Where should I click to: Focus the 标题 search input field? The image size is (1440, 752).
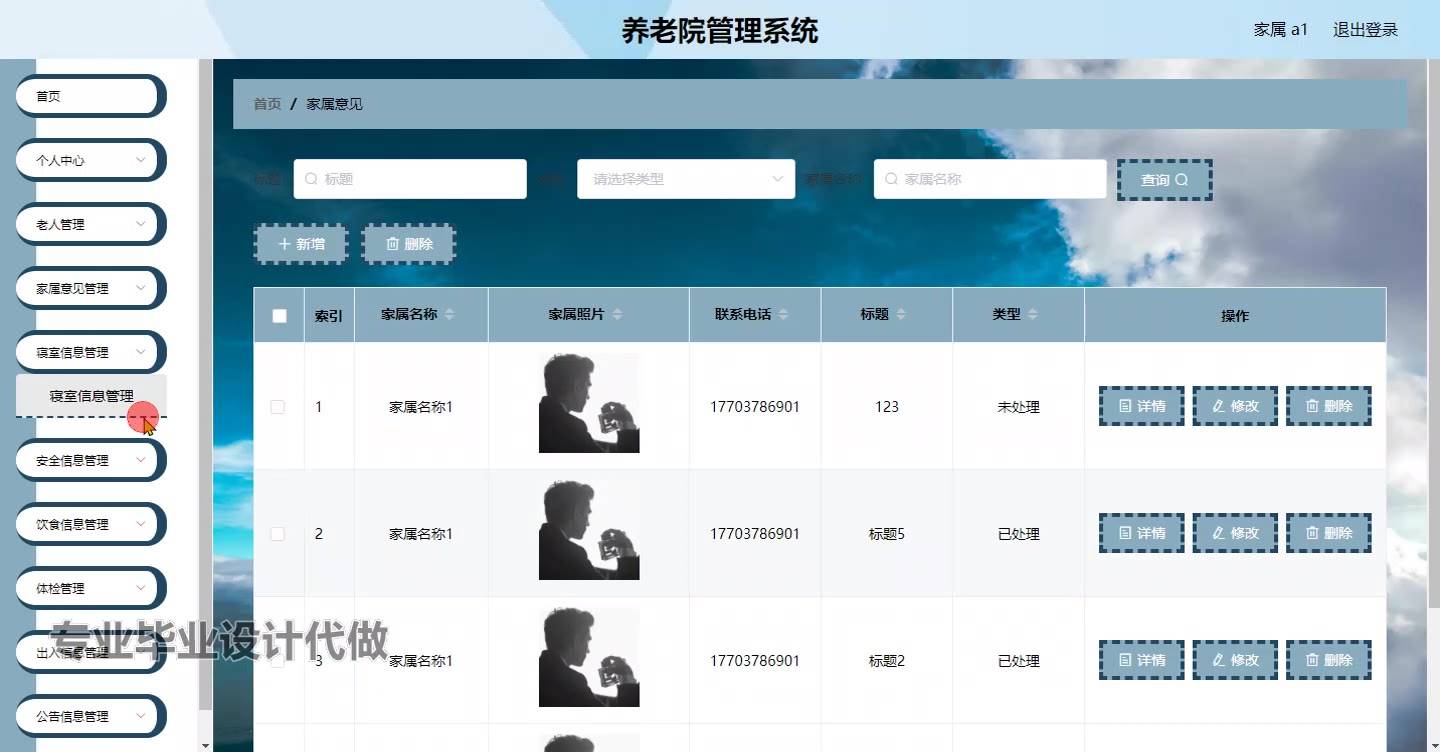tap(410, 179)
